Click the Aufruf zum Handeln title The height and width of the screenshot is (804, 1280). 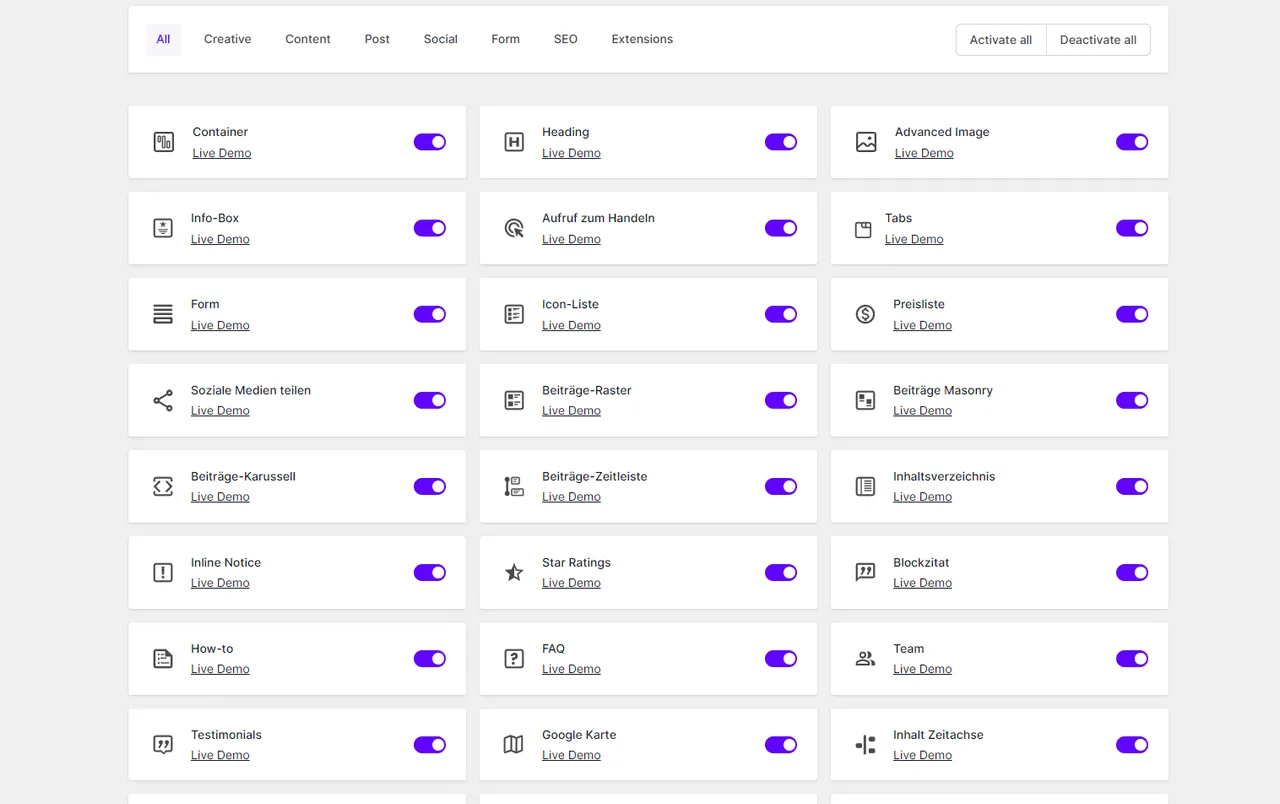(598, 218)
